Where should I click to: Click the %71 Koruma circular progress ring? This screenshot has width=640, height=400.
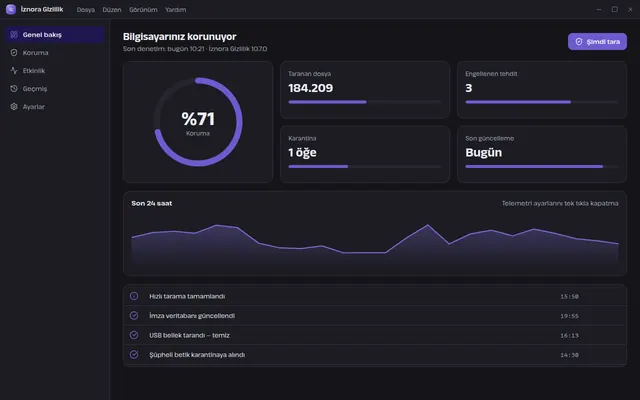pyautogui.click(x=198, y=122)
